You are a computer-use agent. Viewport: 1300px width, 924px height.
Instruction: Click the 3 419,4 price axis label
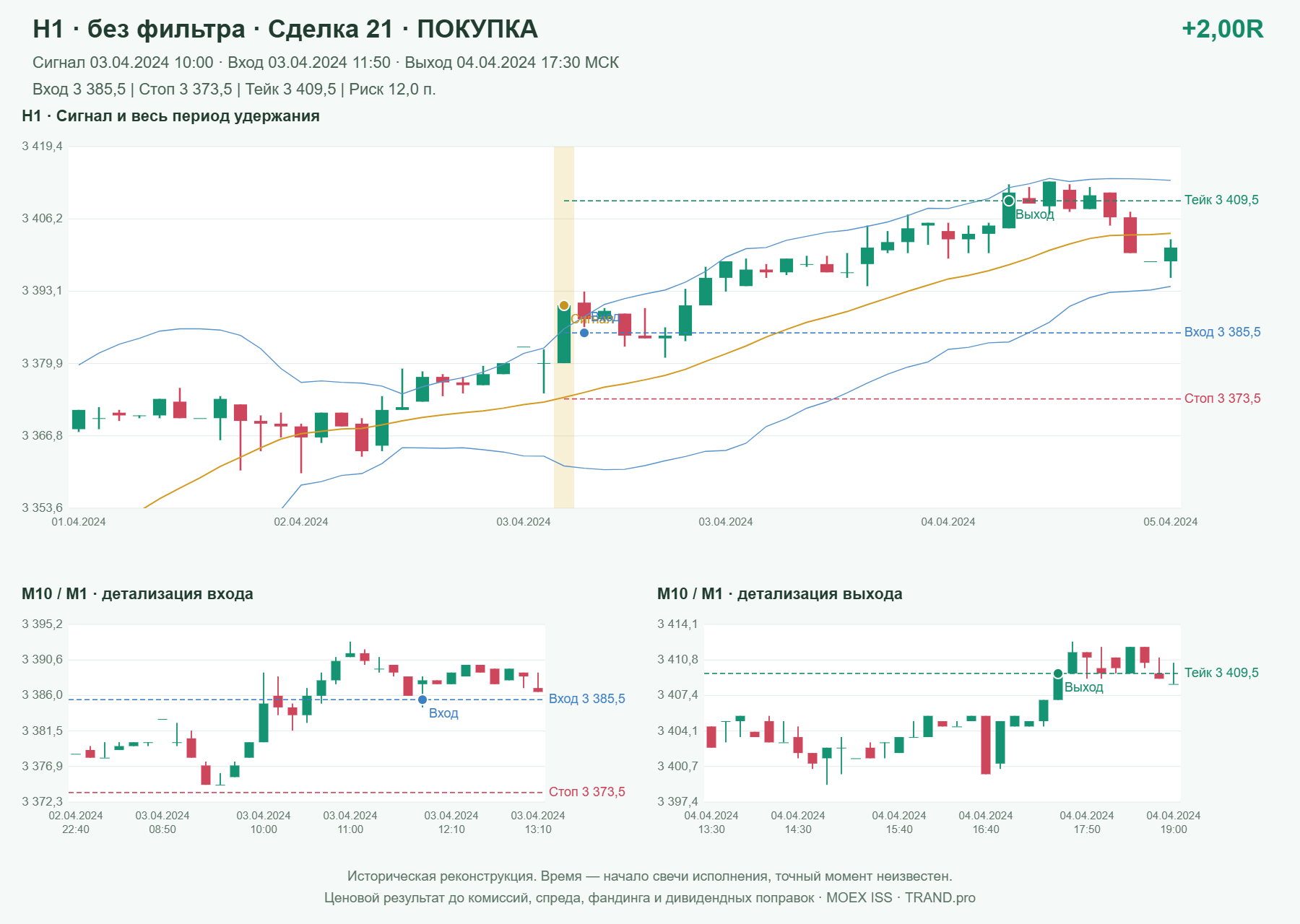[42, 147]
